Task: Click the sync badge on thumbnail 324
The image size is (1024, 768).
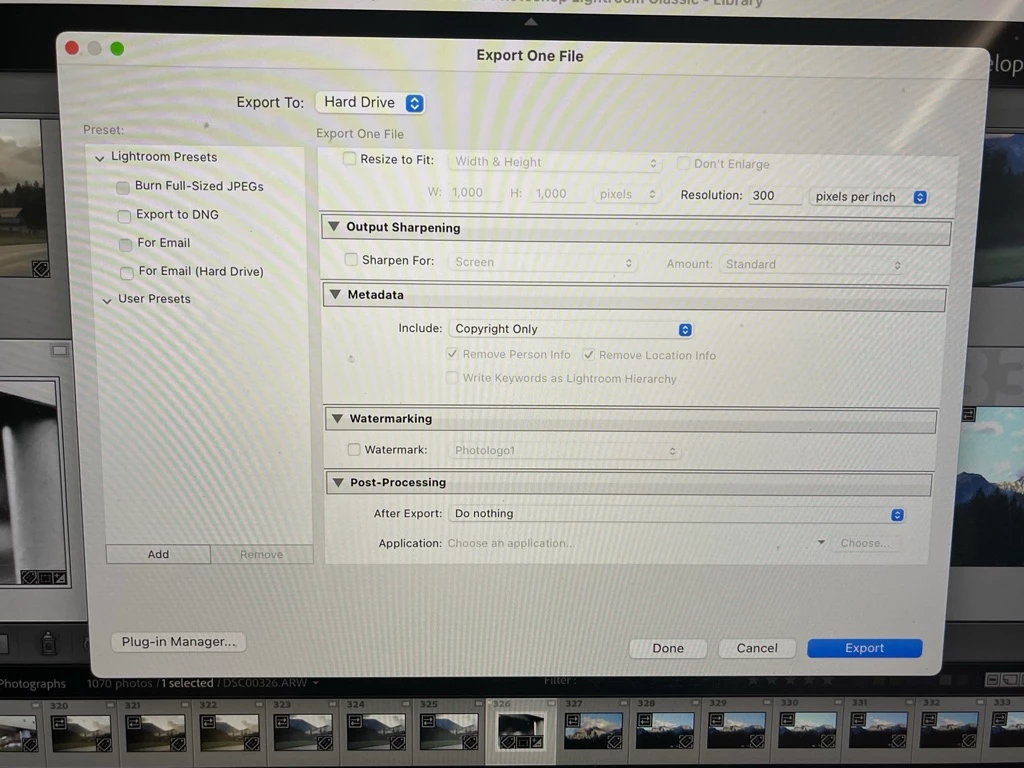Action: (x=355, y=721)
